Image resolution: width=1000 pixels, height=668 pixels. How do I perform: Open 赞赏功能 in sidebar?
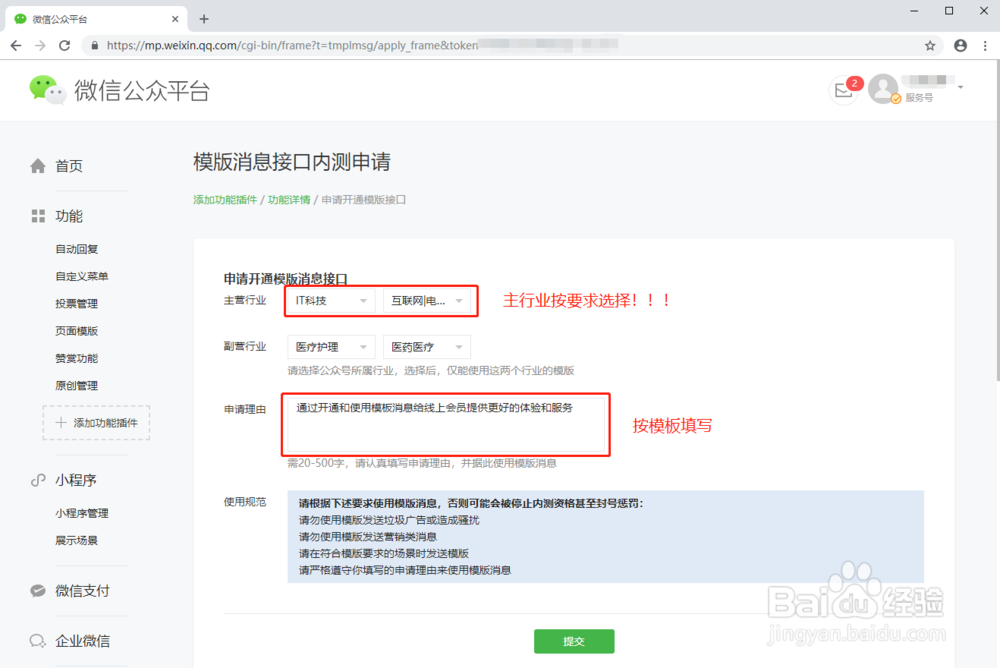[x=77, y=359]
